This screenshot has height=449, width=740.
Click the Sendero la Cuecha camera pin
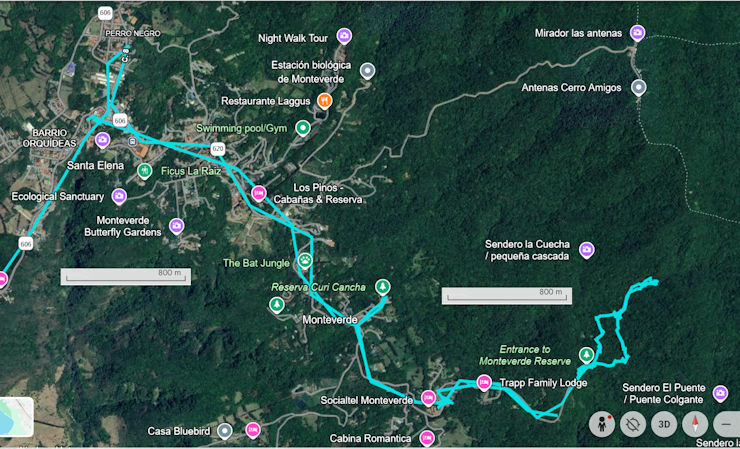[586, 249]
